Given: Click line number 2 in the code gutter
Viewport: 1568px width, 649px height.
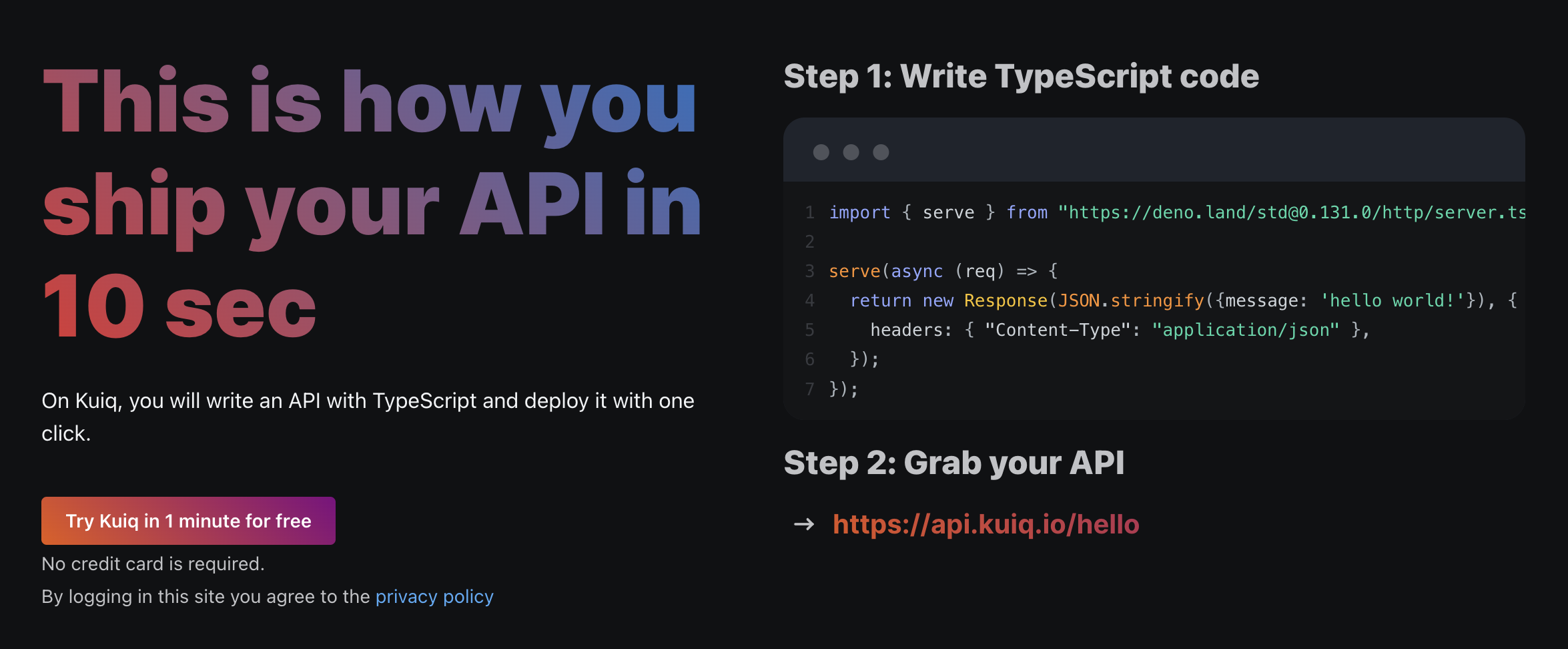Looking at the screenshot, I should click(809, 242).
